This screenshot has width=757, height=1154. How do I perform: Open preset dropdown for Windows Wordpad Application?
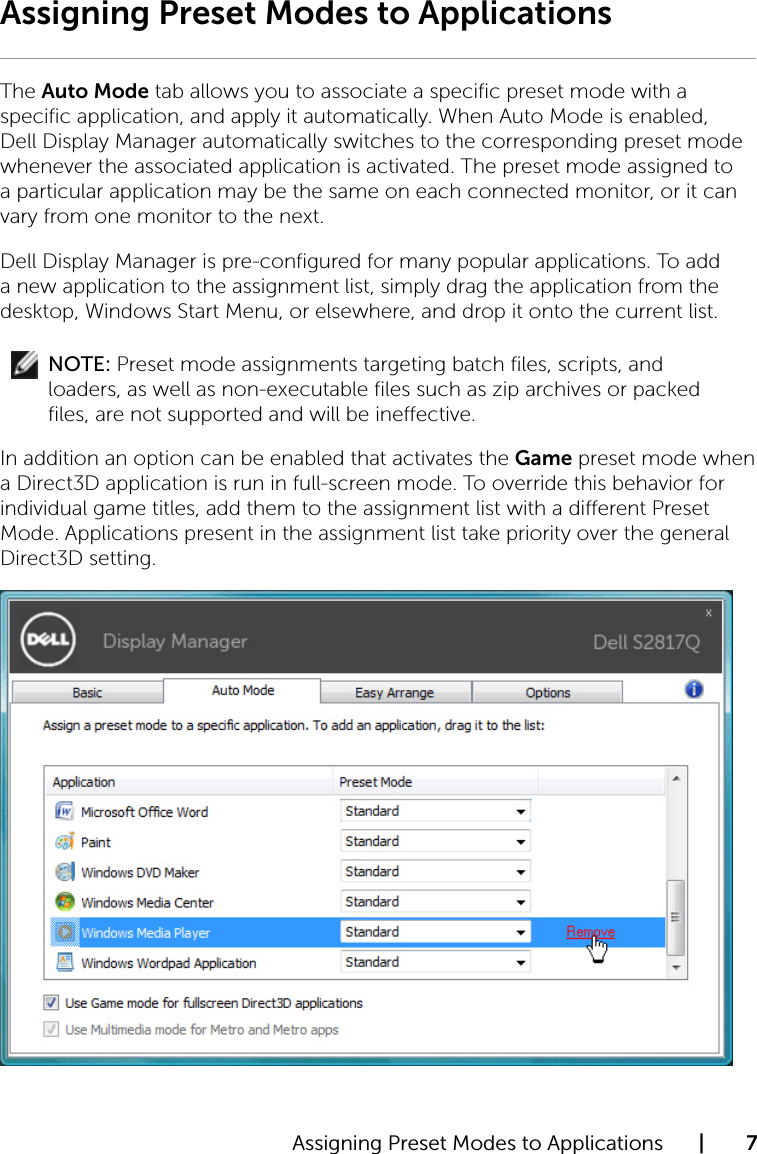[436, 962]
